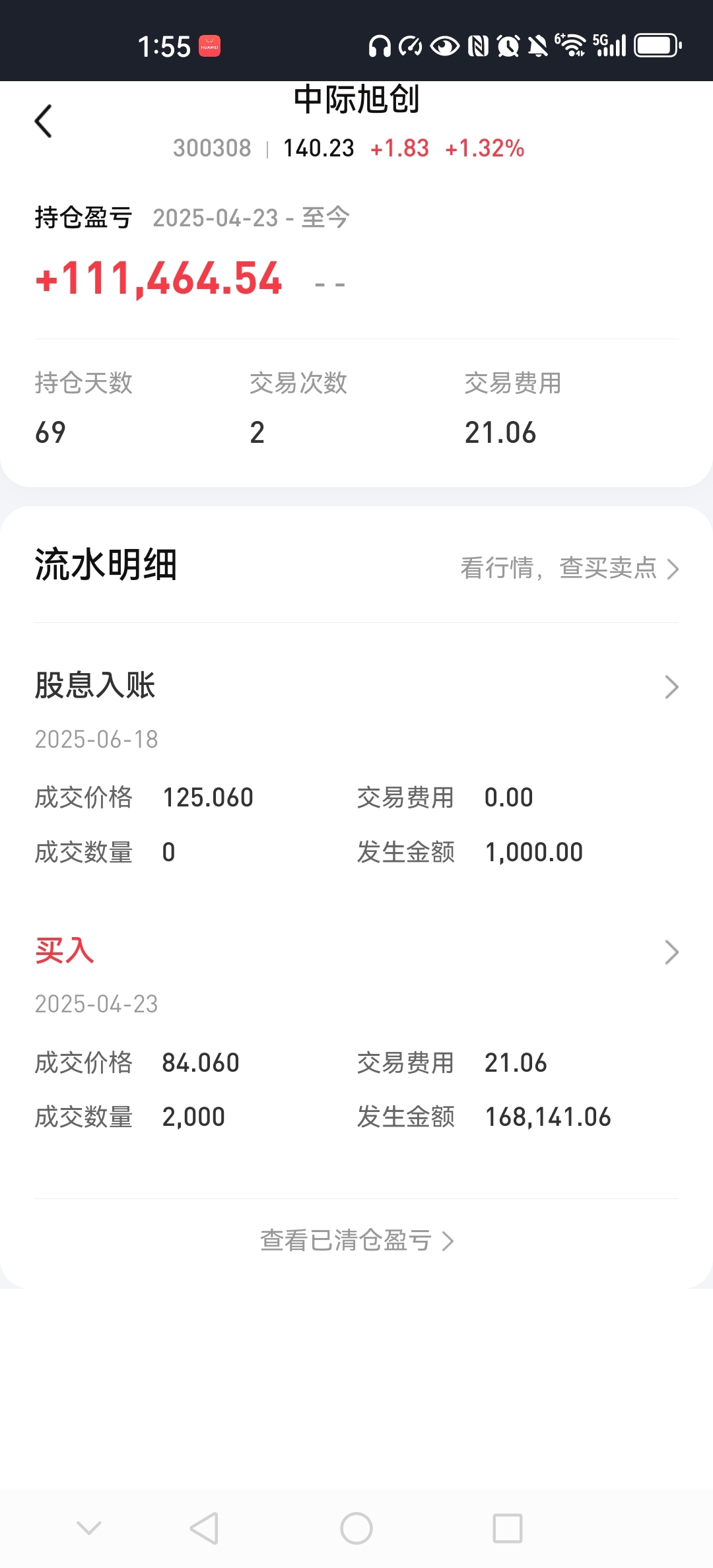The height and width of the screenshot is (1568, 713).
Task: Select the 中际旭创 stock title
Action: click(x=356, y=99)
